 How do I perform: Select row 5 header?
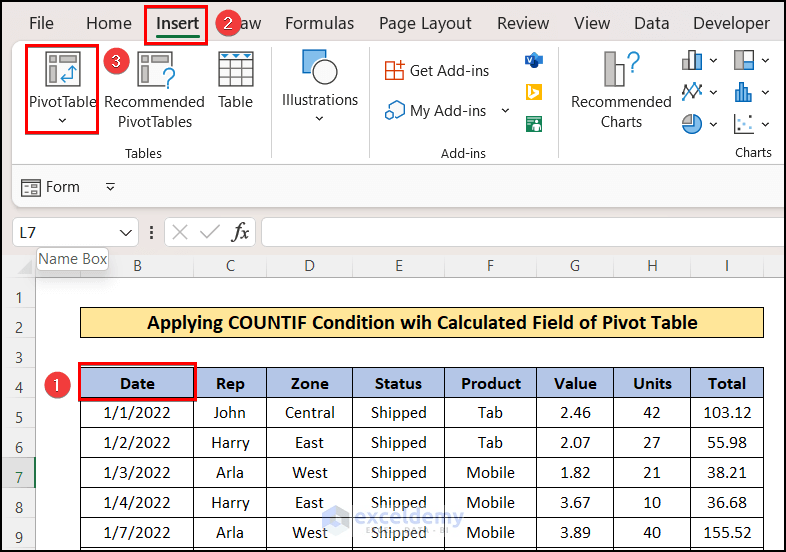click(19, 417)
